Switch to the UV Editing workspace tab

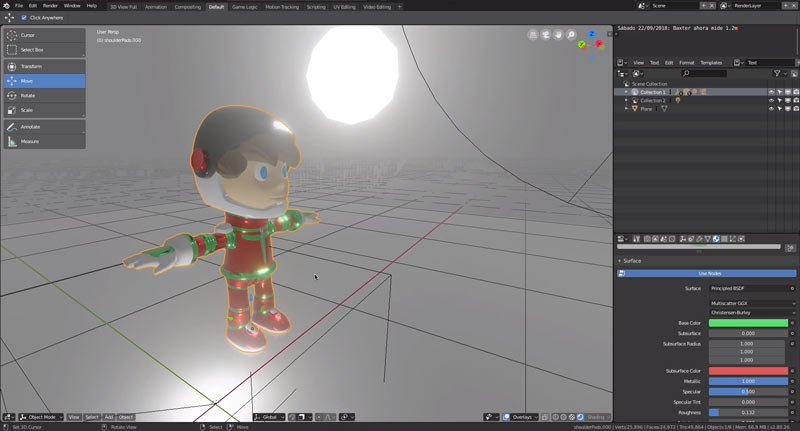[x=344, y=7]
